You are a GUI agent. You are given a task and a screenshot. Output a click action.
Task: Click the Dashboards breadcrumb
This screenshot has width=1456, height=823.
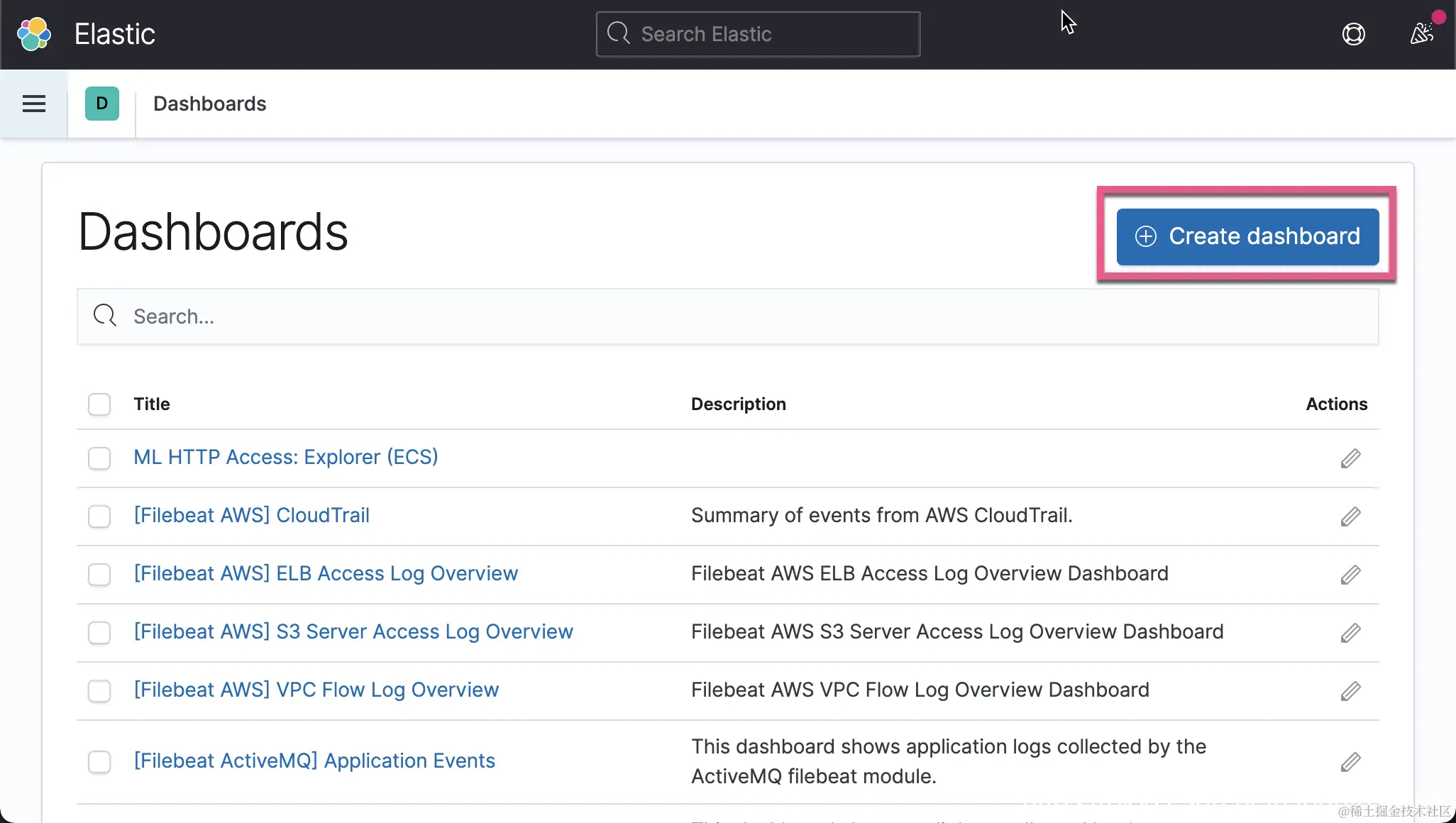pos(209,104)
